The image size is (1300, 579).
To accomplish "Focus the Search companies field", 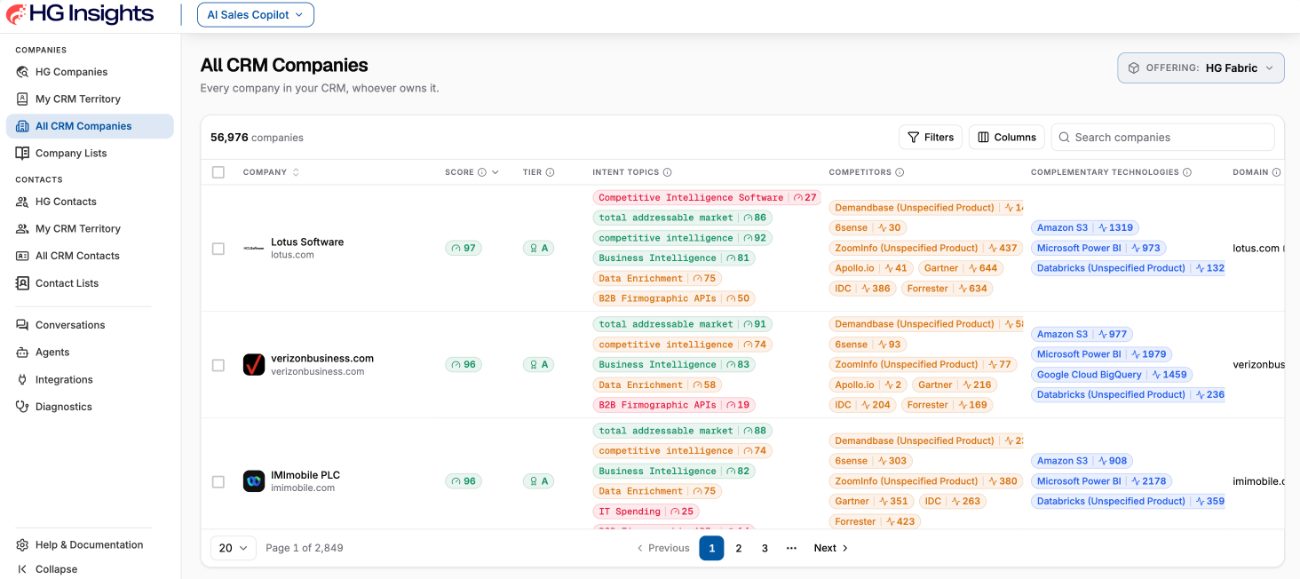I will pyautogui.click(x=1163, y=137).
